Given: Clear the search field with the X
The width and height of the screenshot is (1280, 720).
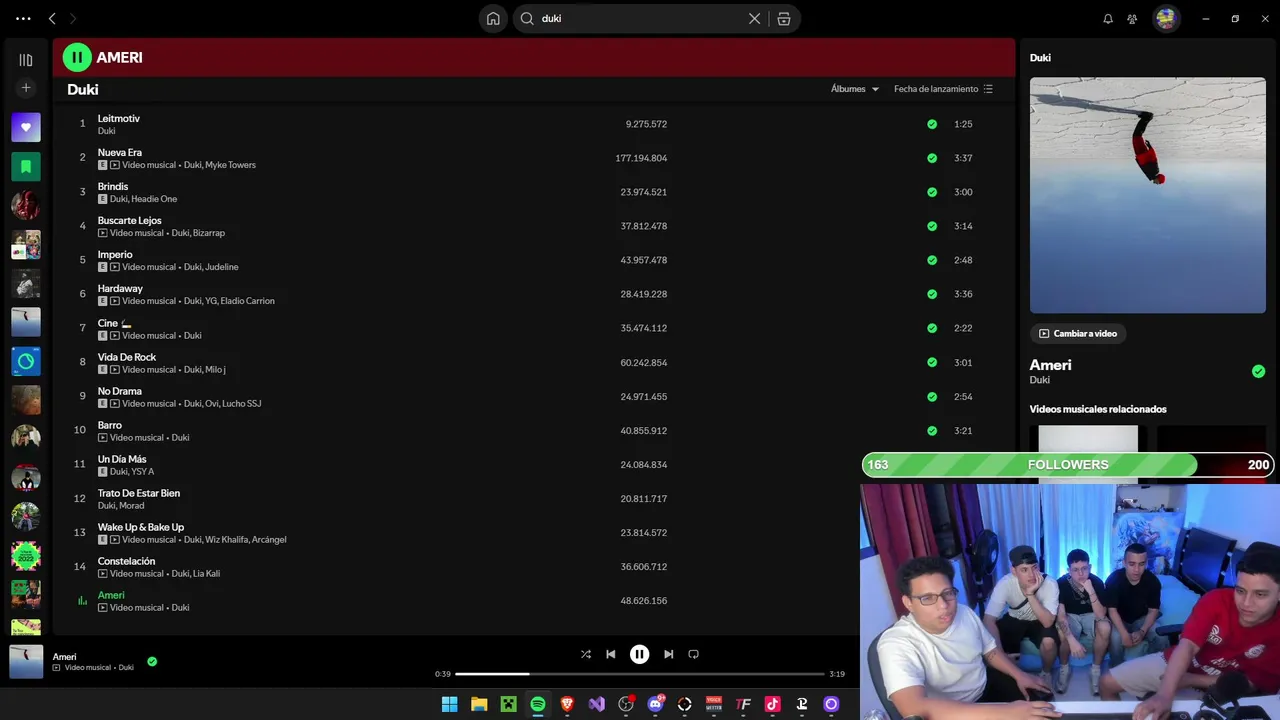Looking at the screenshot, I should [755, 18].
